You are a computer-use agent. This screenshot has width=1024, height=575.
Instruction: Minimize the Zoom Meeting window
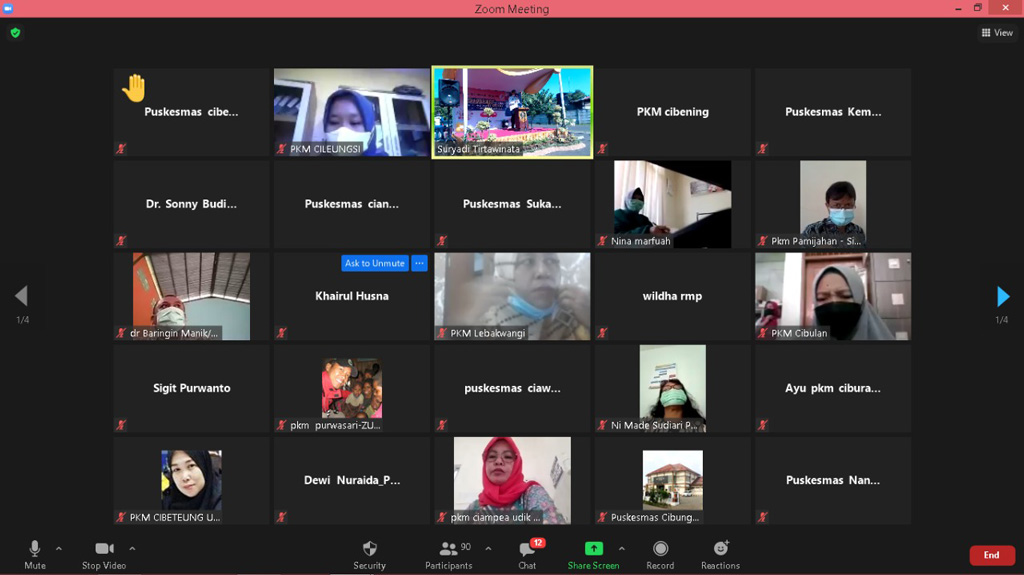[x=958, y=8]
